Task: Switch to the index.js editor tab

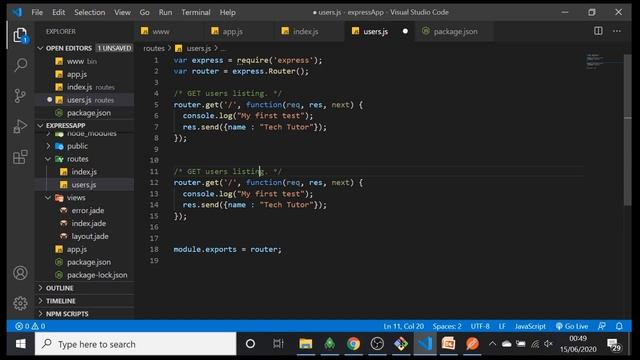Action: (x=310, y=31)
